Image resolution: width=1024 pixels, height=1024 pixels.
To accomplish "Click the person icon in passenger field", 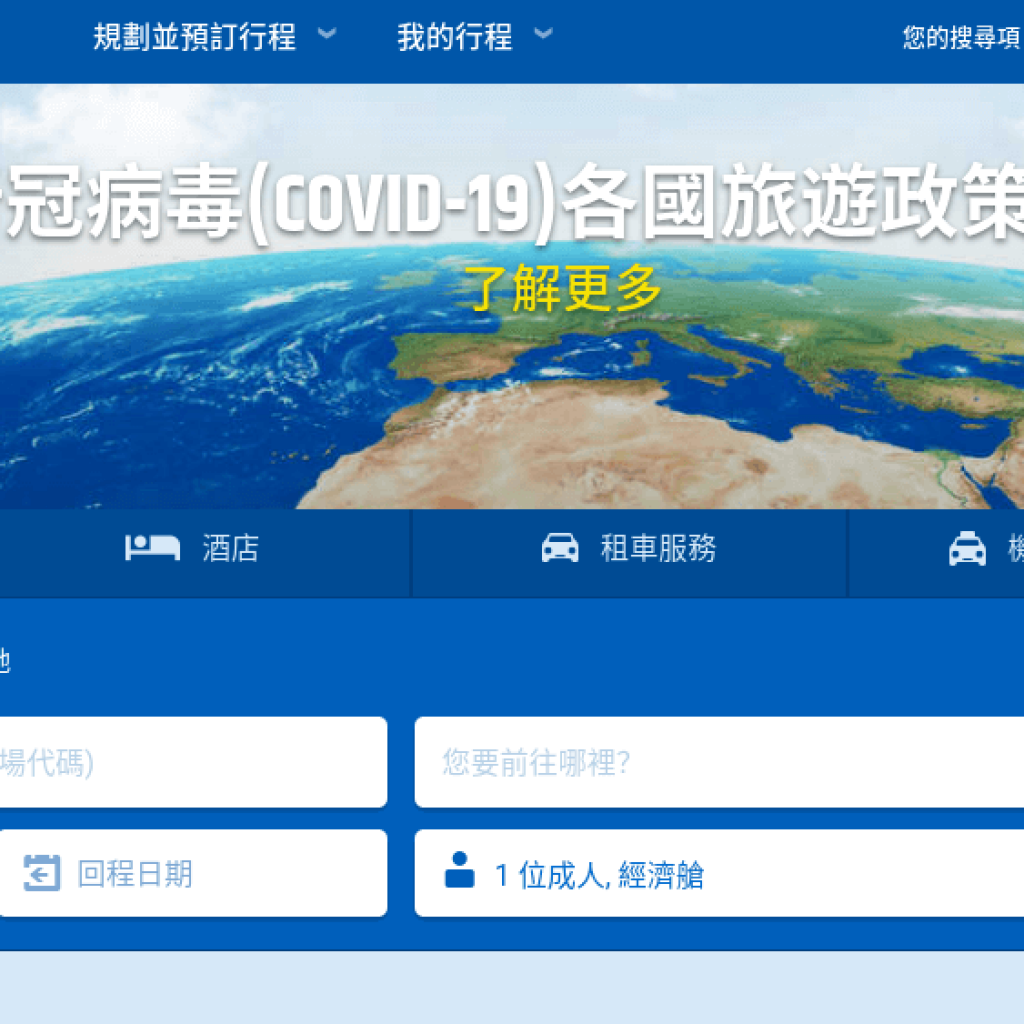I will pos(459,870).
